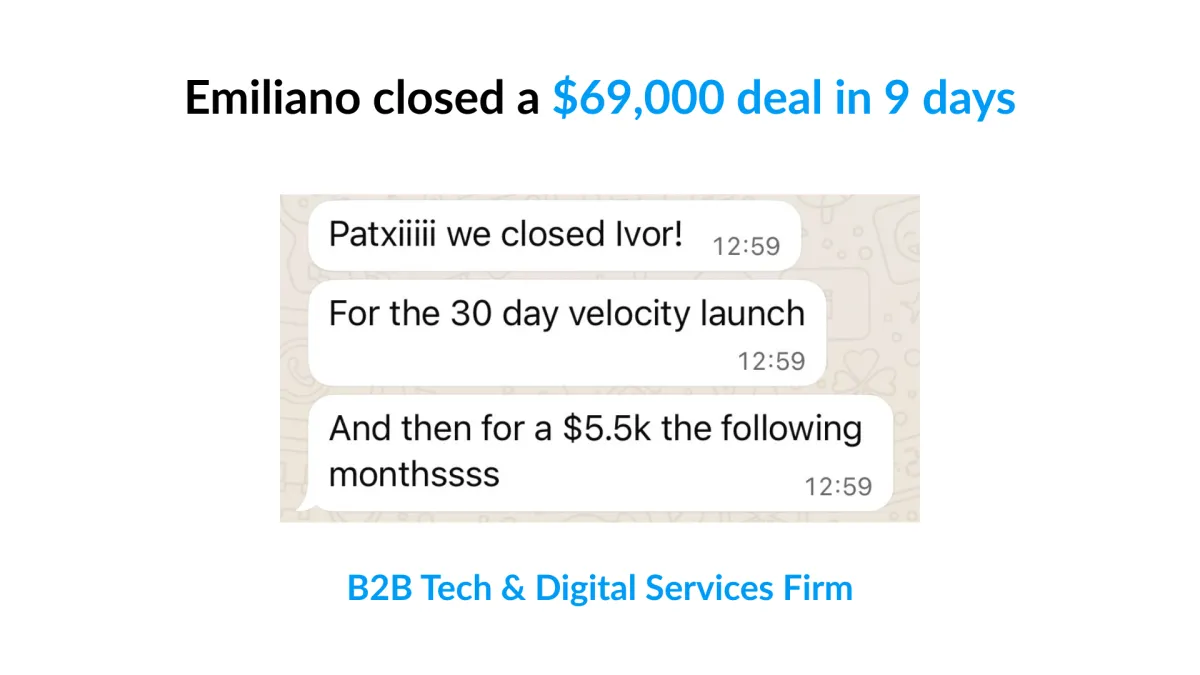The width and height of the screenshot is (1200, 675).
Task: Select the "For the 30 day velocity launch" message
Action: [567, 334]
